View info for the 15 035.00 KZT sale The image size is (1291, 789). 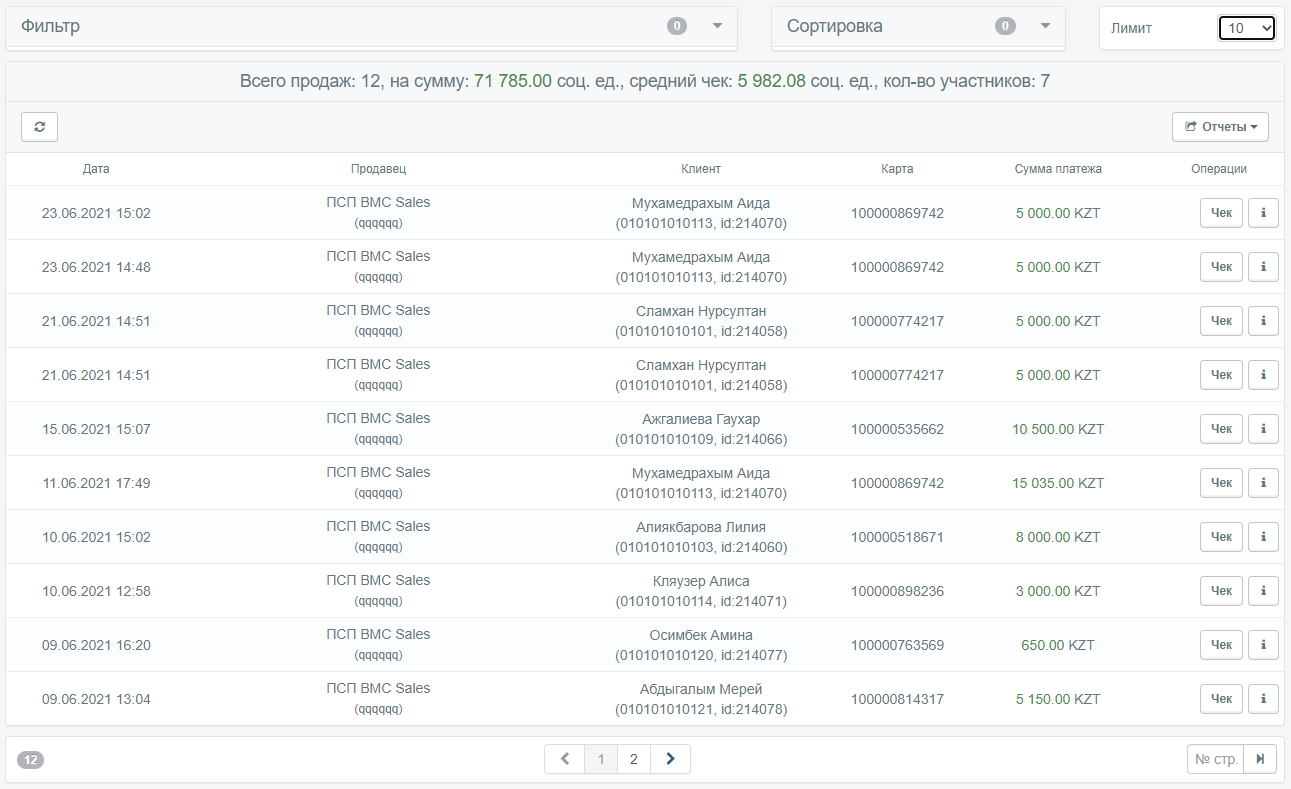coord(1264,483)
